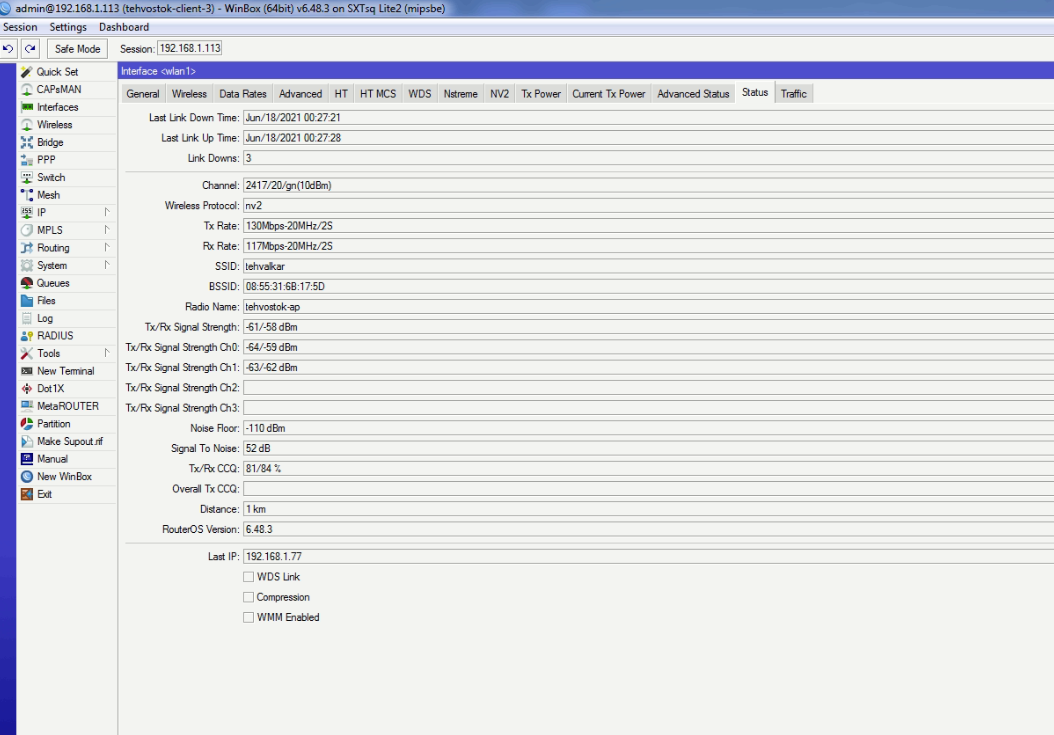Click the Tx Rate value field

[x=648, y=226]
